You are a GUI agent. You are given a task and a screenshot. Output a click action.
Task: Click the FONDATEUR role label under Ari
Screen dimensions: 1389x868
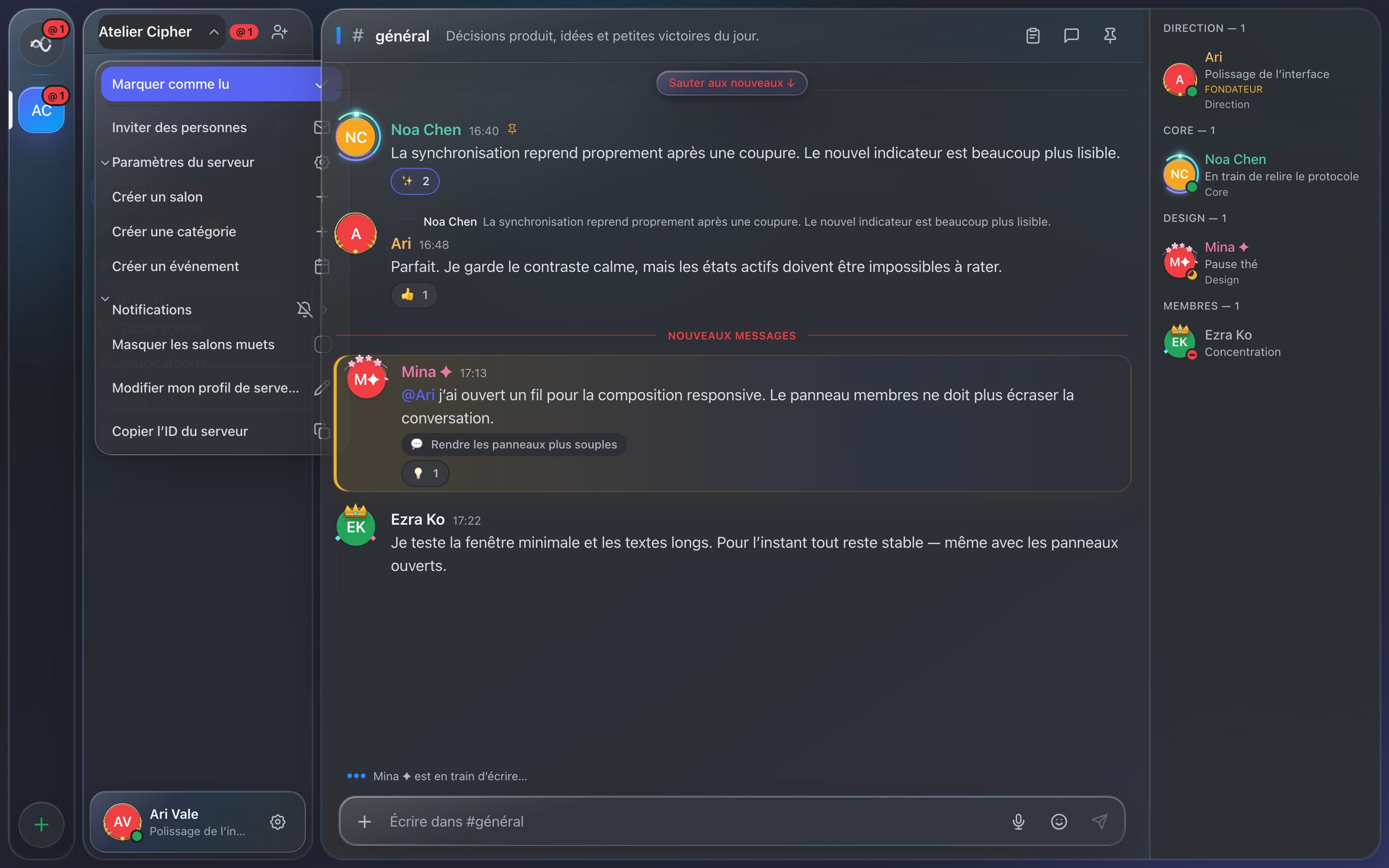pos(1233,89)
